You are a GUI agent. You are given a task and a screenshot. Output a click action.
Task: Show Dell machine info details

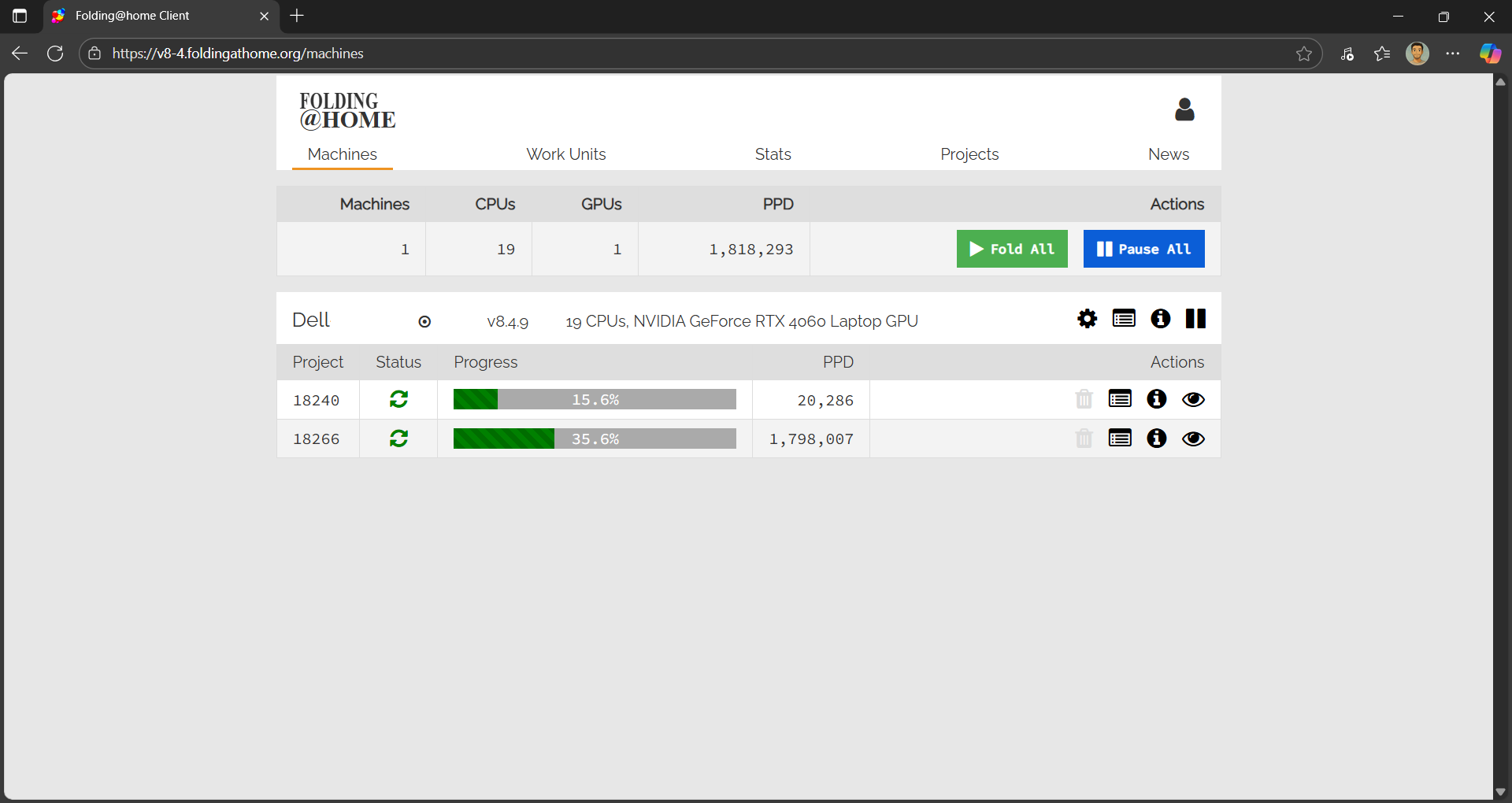pyautogui.click(x=1160, y=319)
